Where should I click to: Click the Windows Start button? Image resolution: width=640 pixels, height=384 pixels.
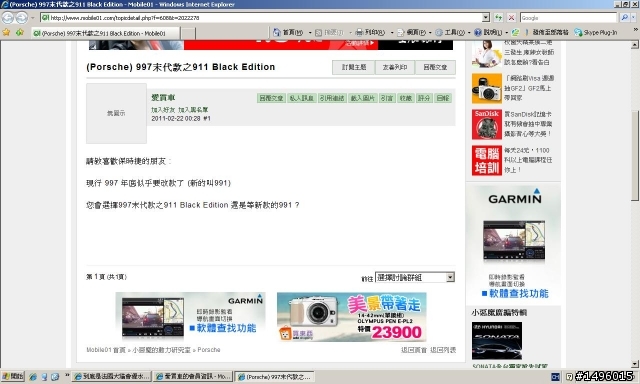(13, 377)
